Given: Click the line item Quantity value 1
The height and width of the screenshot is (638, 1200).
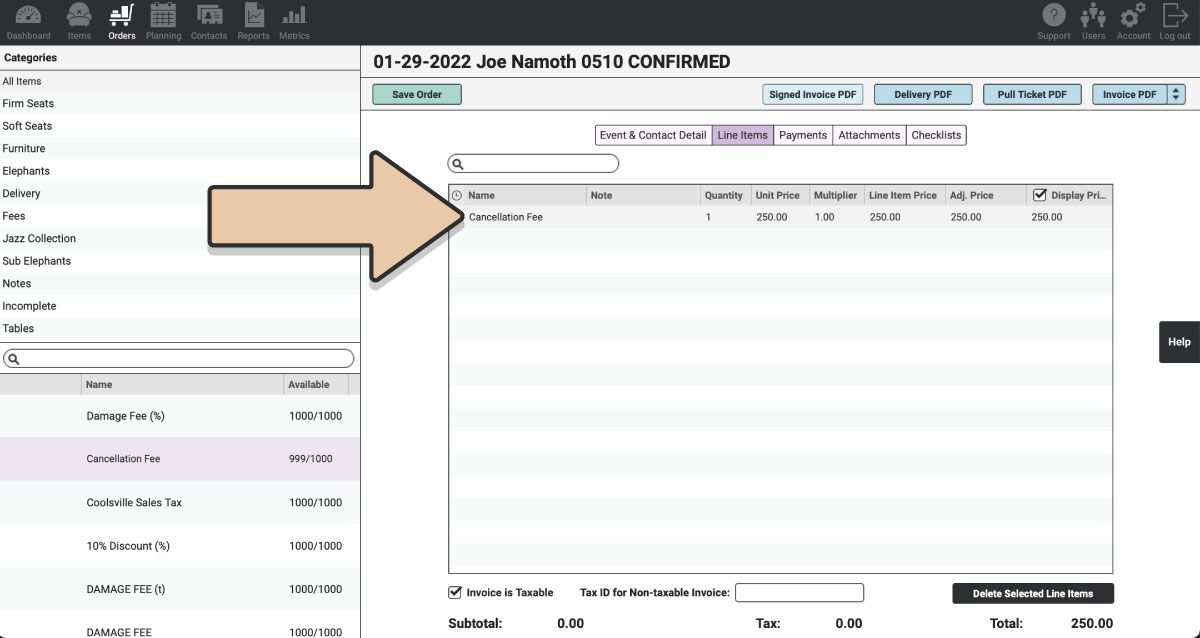Looking at the screenshot, I should pos(708,217).
